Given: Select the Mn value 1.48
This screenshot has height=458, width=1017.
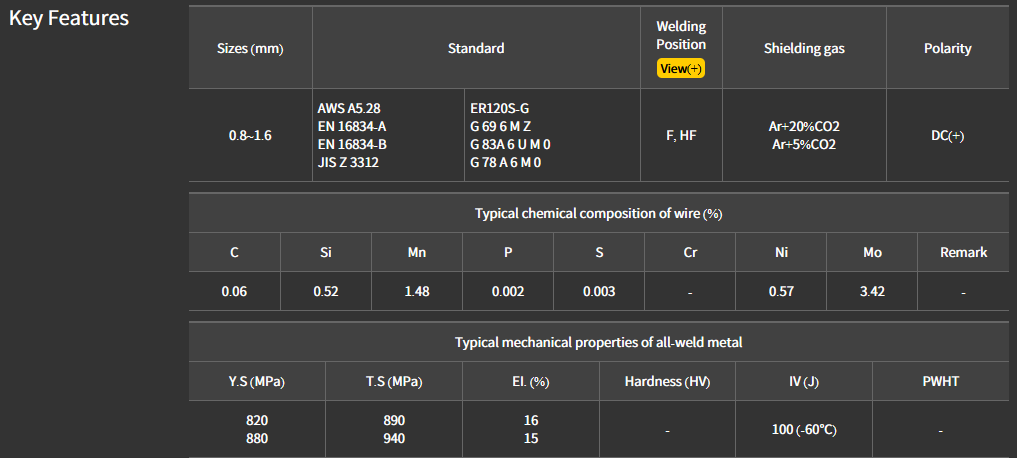Looking at the screenshot, I should [417, 291].
